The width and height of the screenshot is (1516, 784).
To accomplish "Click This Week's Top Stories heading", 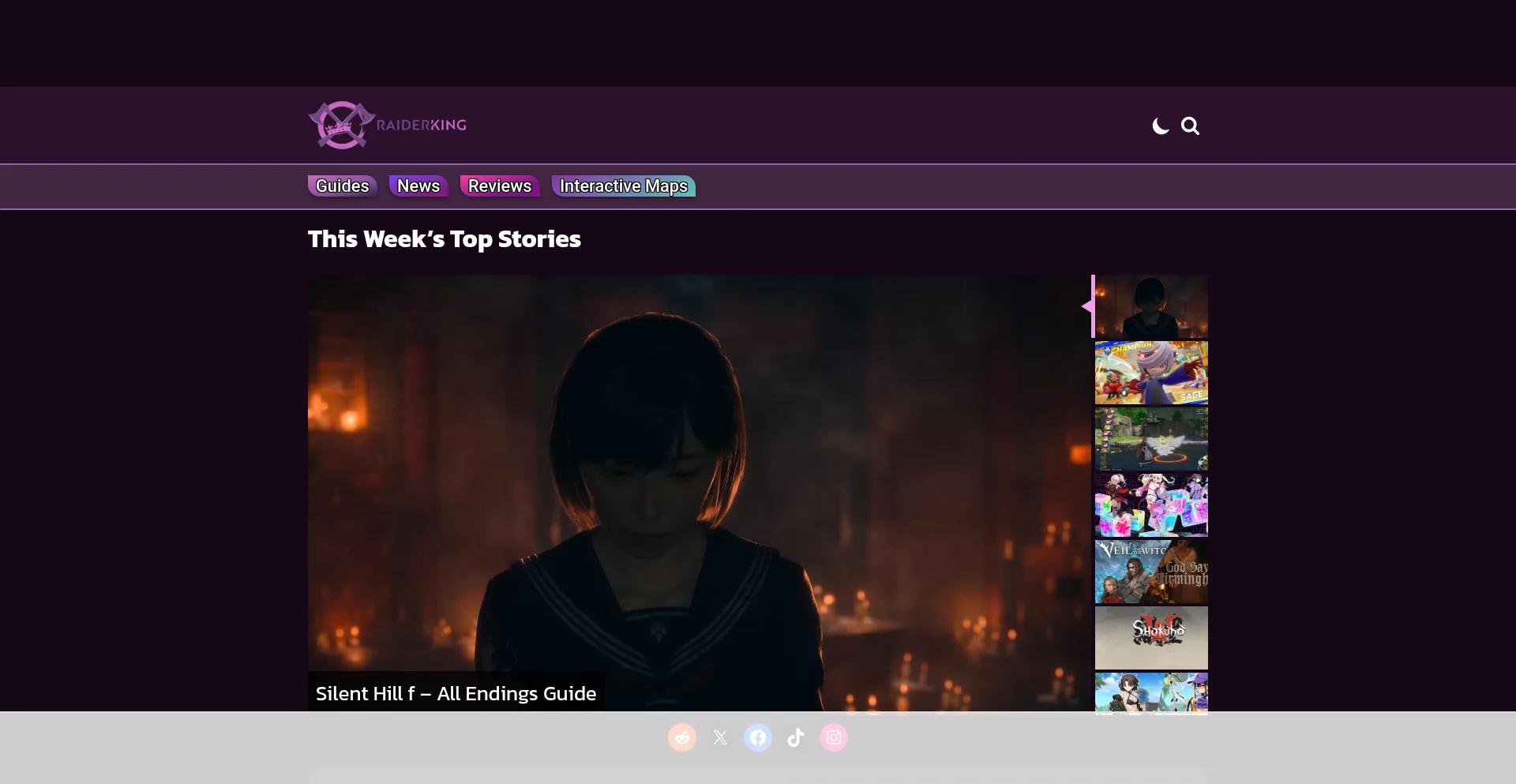I will coord(445,239).
